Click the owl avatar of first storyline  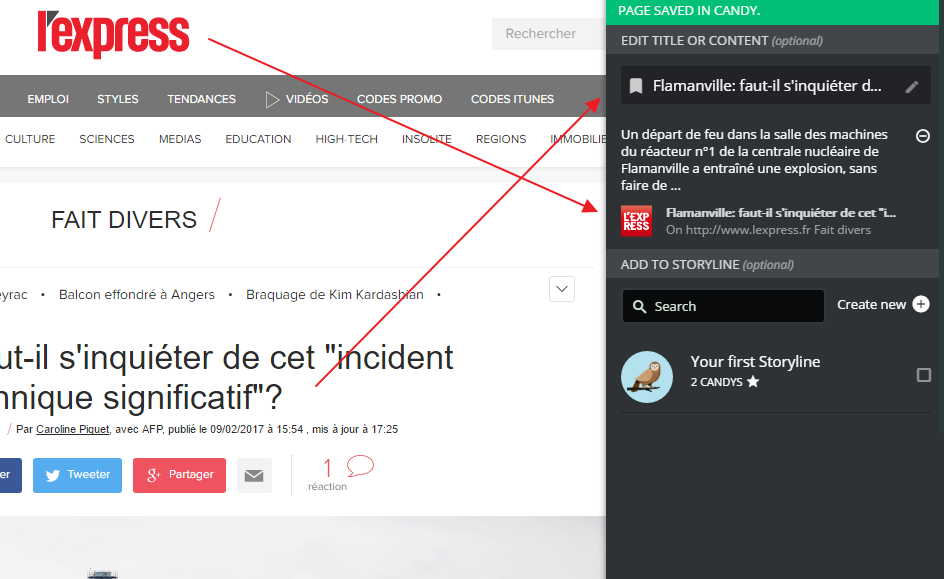click(x=647, y=377)
